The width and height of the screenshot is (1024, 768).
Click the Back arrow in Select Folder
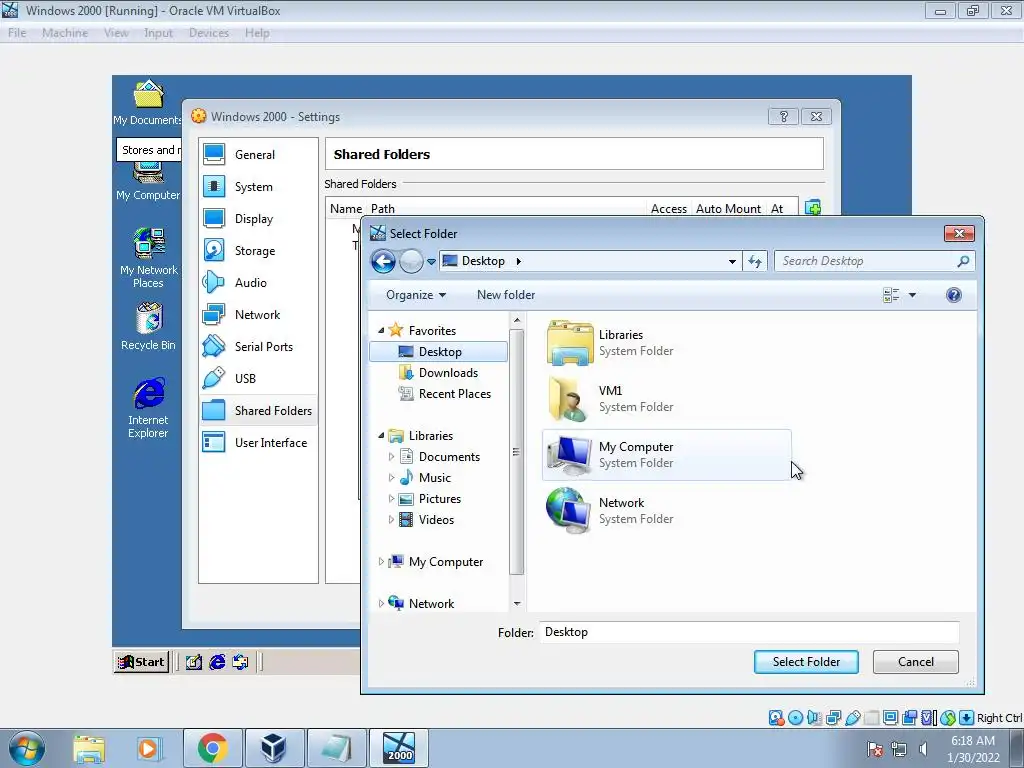point(383,261)
